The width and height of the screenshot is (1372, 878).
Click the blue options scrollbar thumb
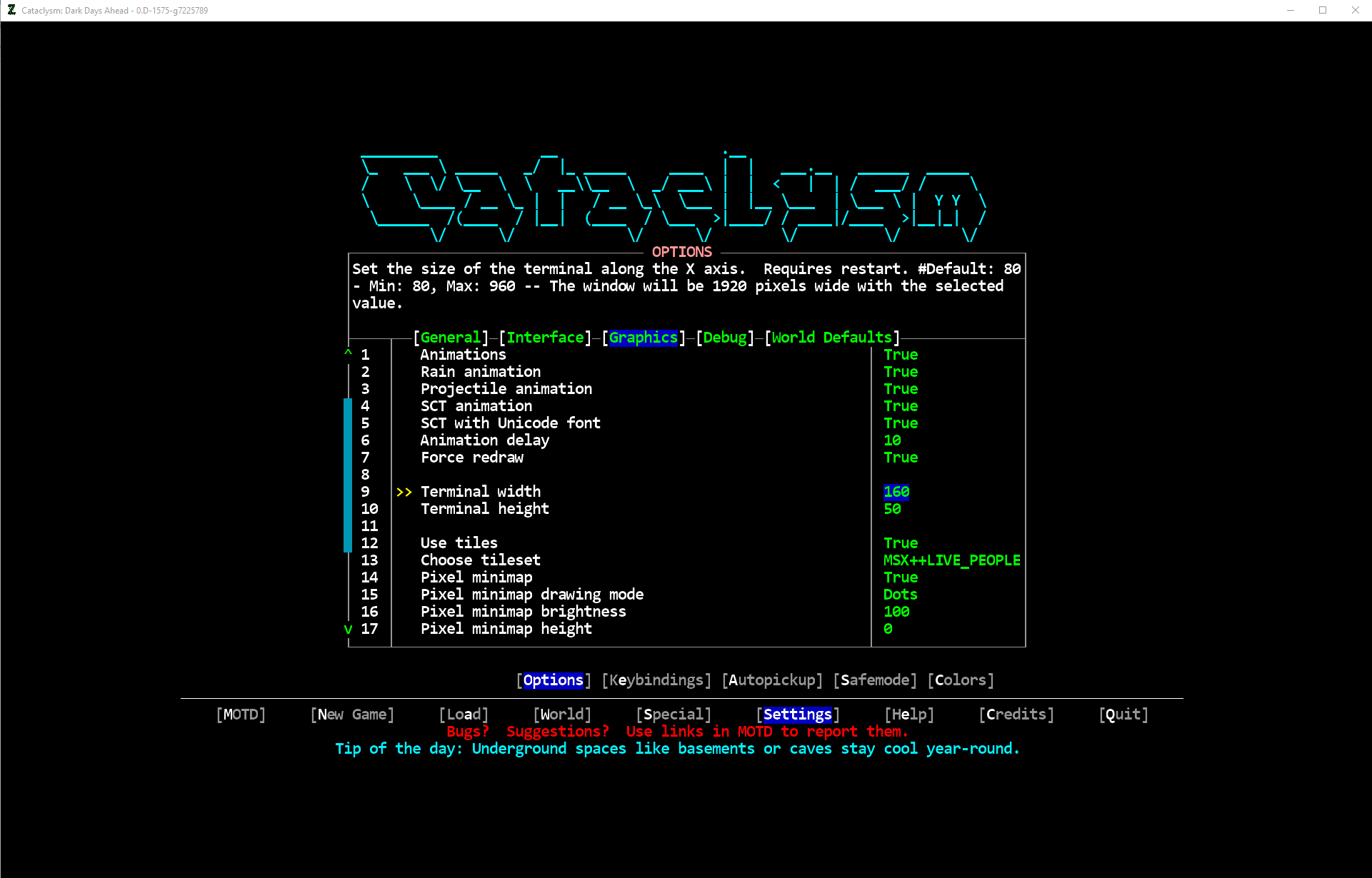(x=348, y=475)
